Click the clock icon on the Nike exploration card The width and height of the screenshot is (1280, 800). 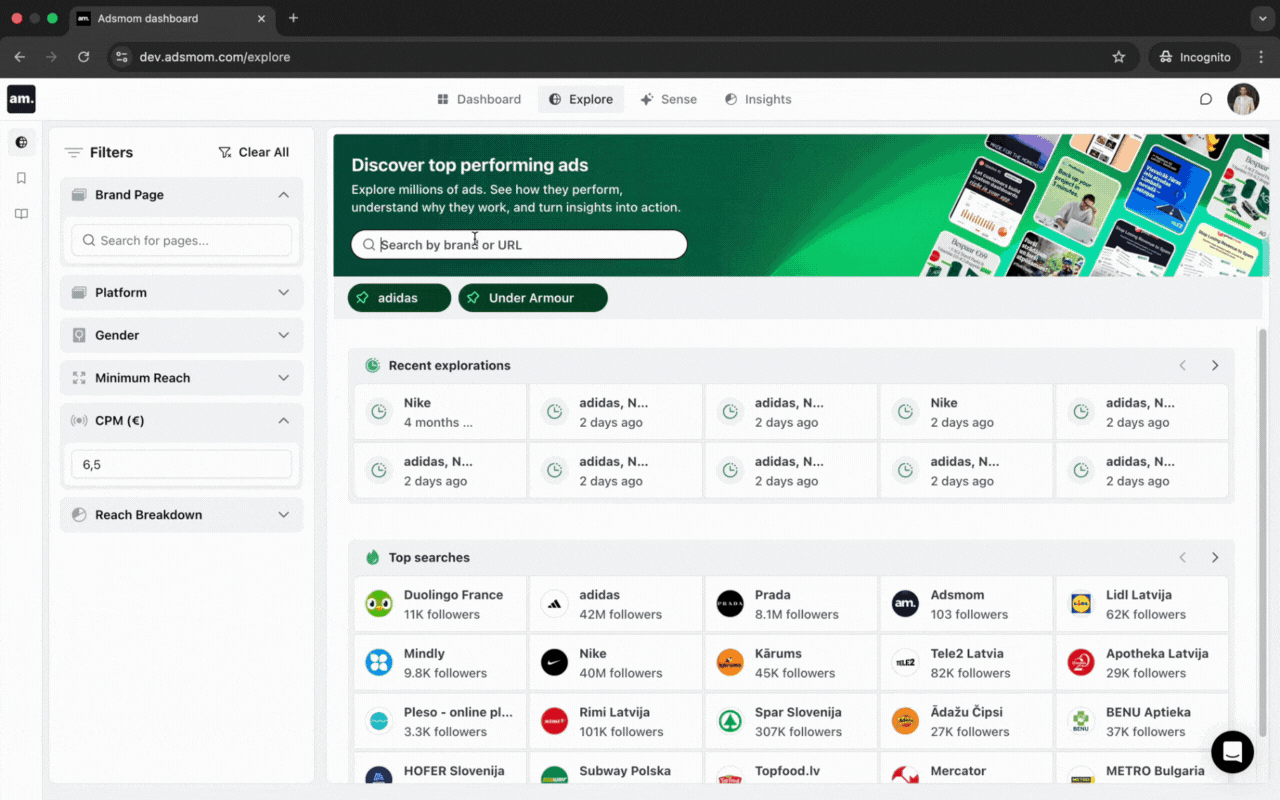click(379, 411)
